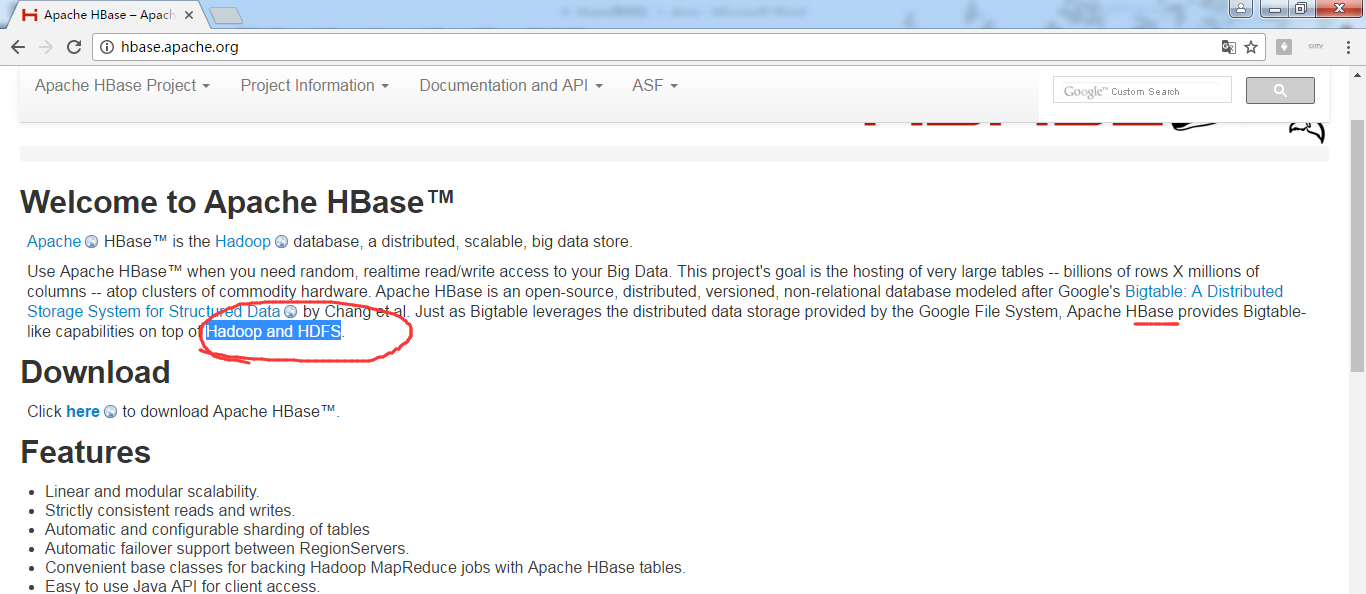Minimize the Chrome window
1366x594 pixels.
click(1273, 9)
